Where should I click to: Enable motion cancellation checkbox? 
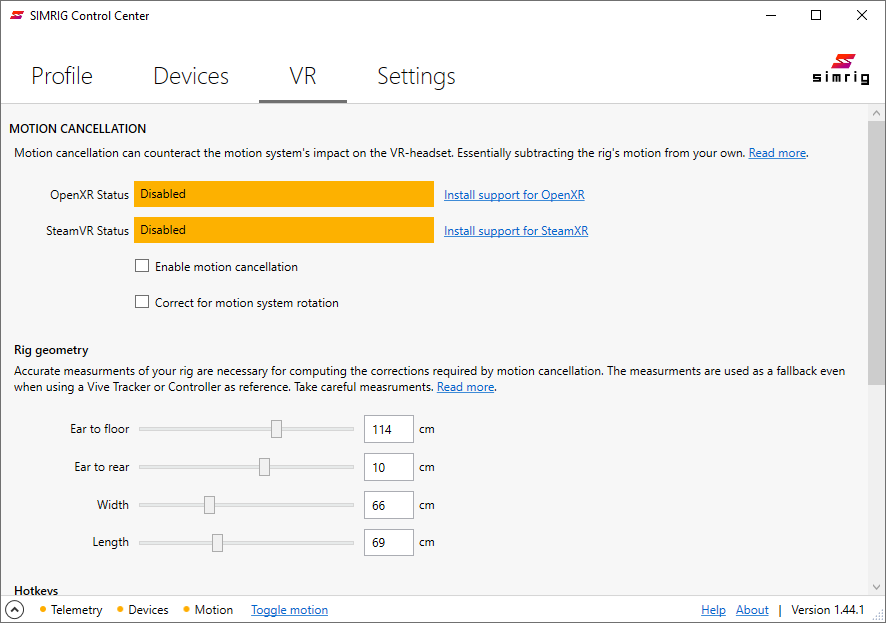click(142, 267)
